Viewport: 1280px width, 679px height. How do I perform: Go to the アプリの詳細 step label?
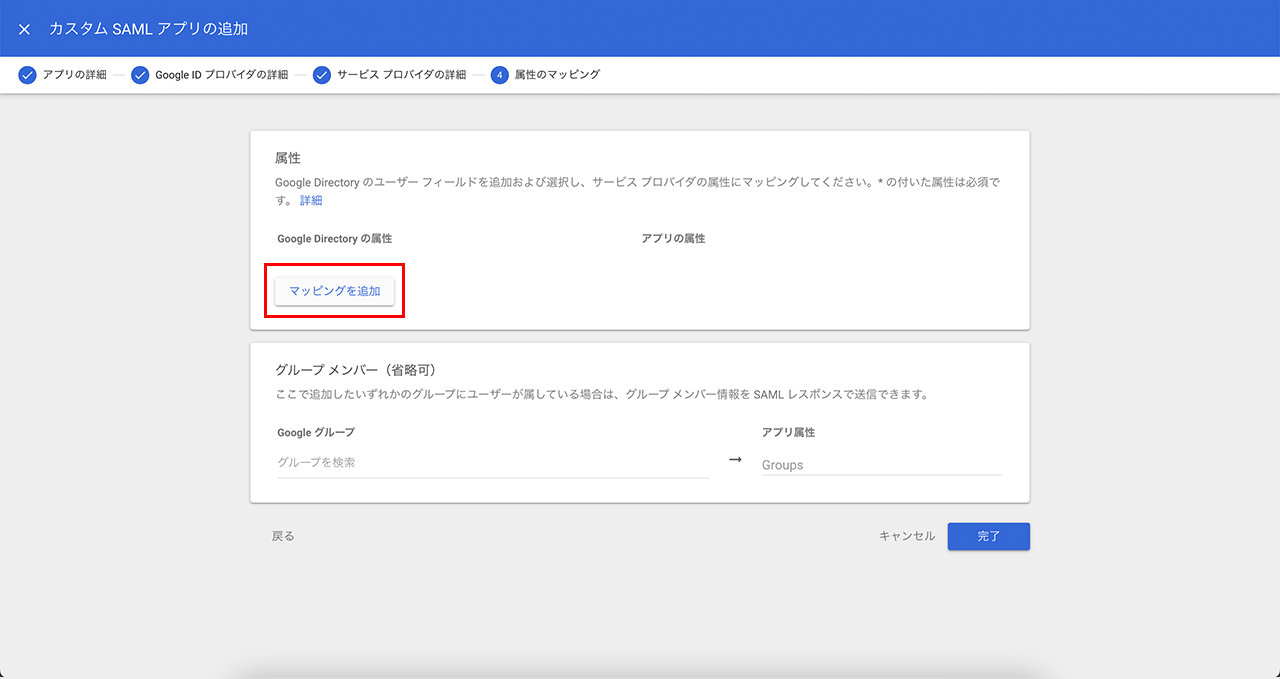point(74,75)
